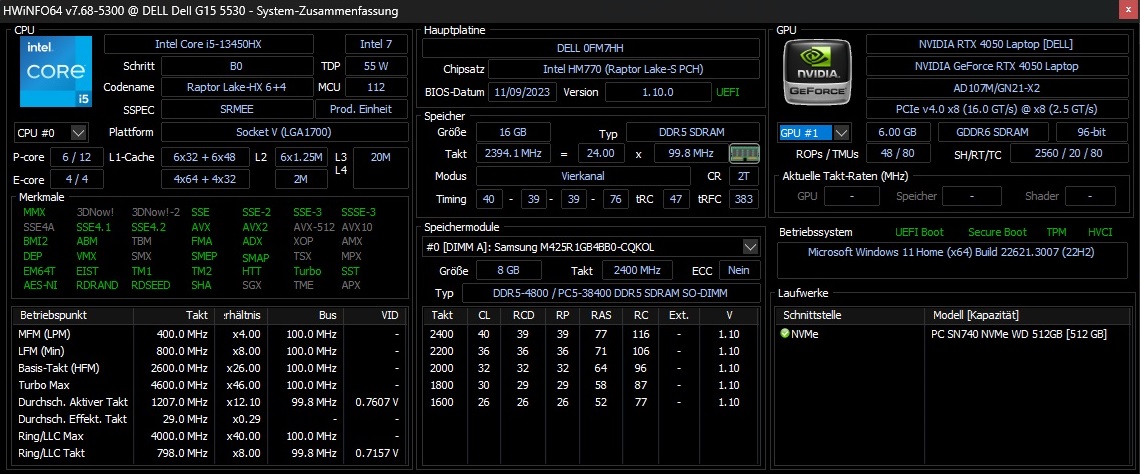Click the green NVMe drive status icon
Image resolution: width=1140 pixels, height=474 pixels.
point(785,334)
